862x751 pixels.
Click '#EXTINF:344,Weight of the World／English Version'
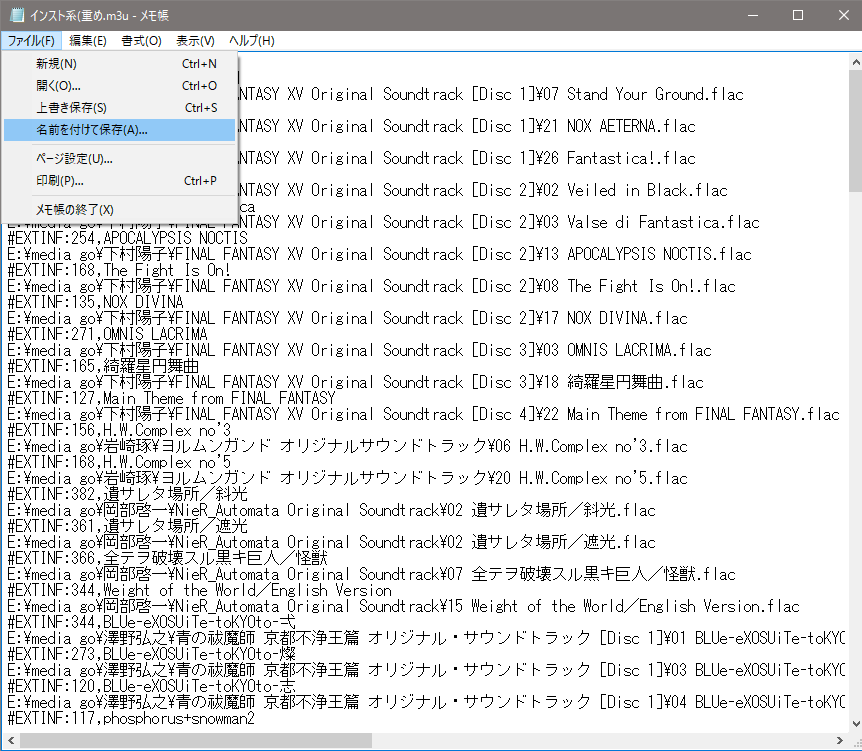coord(200,590)
